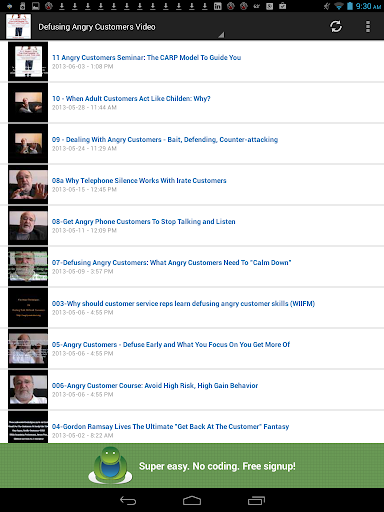The image size is (384, 512).
Task: Open the recent apps navigation button
Action: coord(256,500)
